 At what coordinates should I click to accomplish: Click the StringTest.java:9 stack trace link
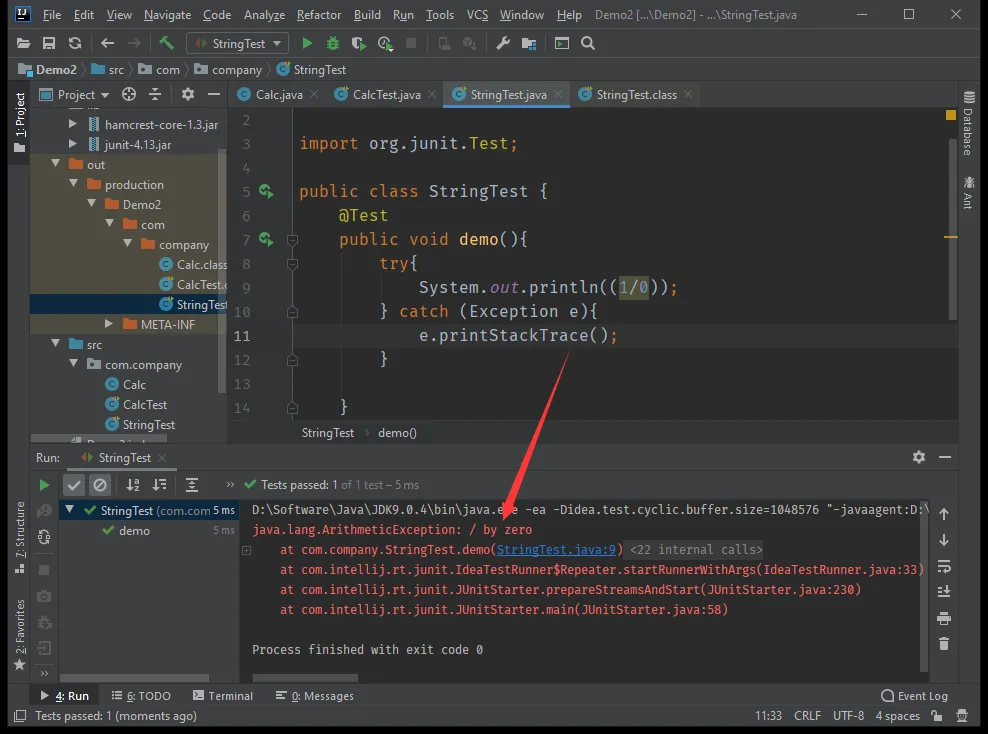point(556,550)
